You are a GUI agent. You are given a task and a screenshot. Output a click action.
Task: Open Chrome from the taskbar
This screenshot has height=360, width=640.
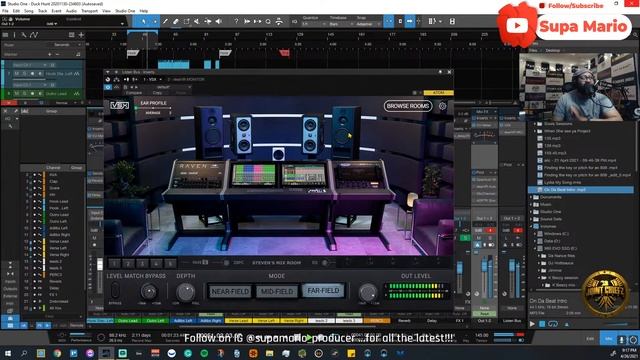tap(57, 353)
